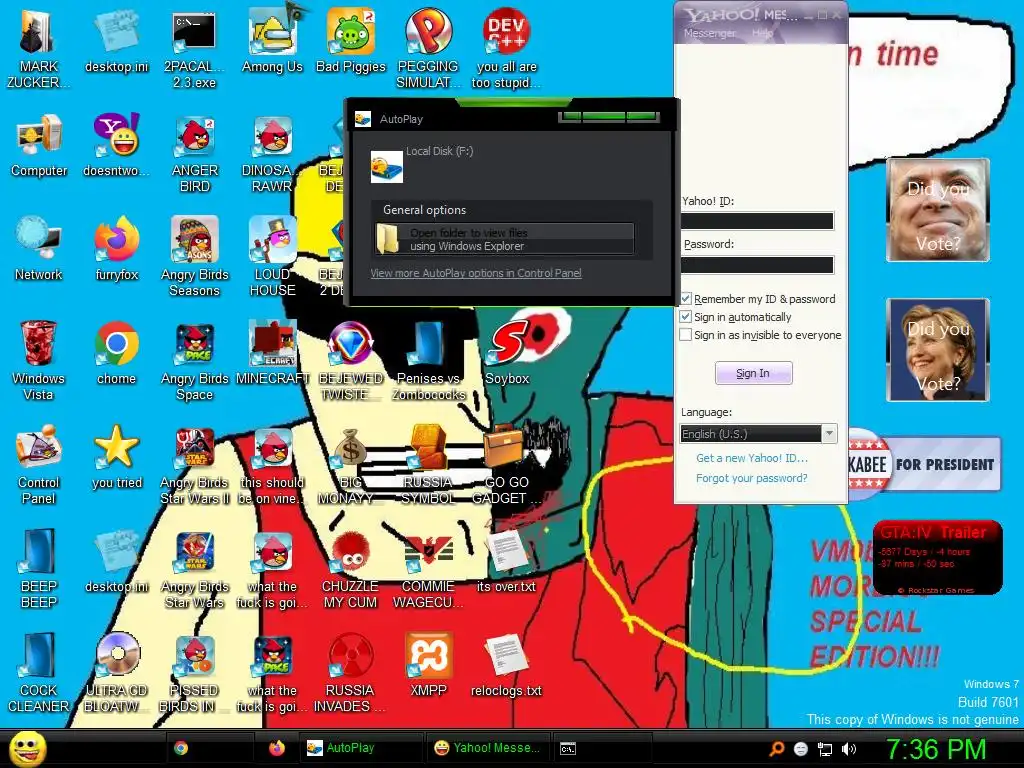The height and width of the screenshot is (768, 1024).
Task: Switch to AutoPlay taskbar button
Action: pyautogui.click(x=361, y=748)
